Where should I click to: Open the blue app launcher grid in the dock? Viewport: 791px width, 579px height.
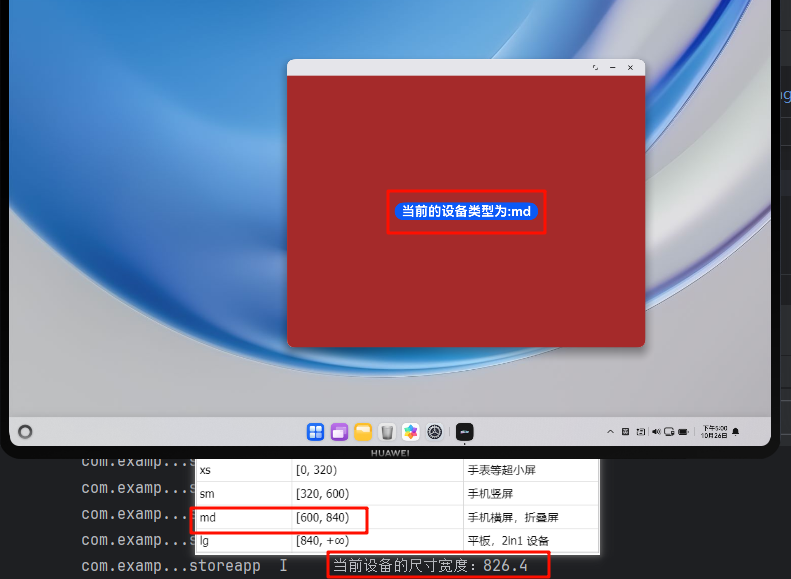click(x=315, y=432)
